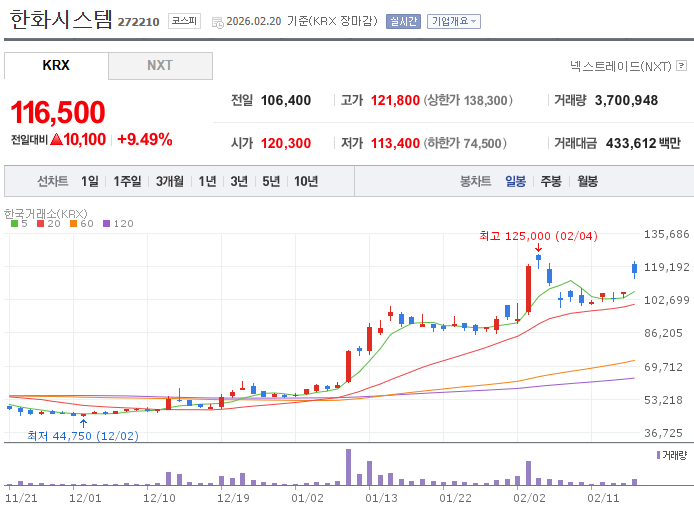Click the date text 2026.02.20 기준(KRX 장마감)
This screenshot has height=509, width=694.
tap(302, 21)
